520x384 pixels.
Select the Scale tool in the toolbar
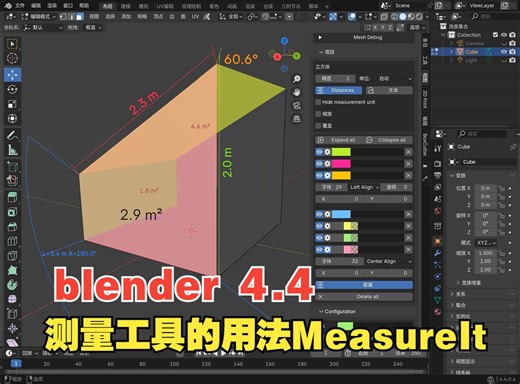[x=12, y=104]
